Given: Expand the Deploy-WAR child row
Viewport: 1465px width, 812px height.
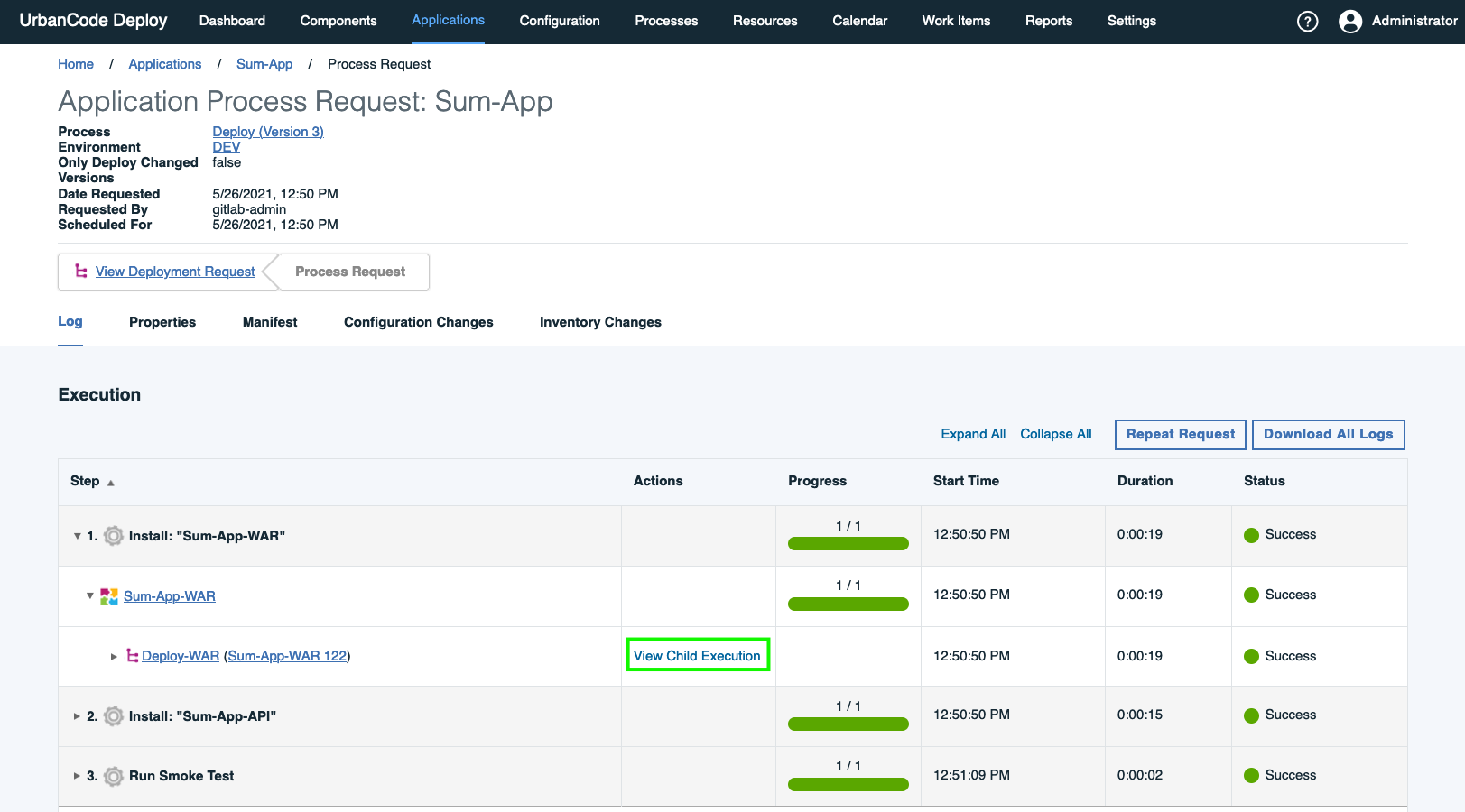Looking at the screenshot, I should click(114, 656).
